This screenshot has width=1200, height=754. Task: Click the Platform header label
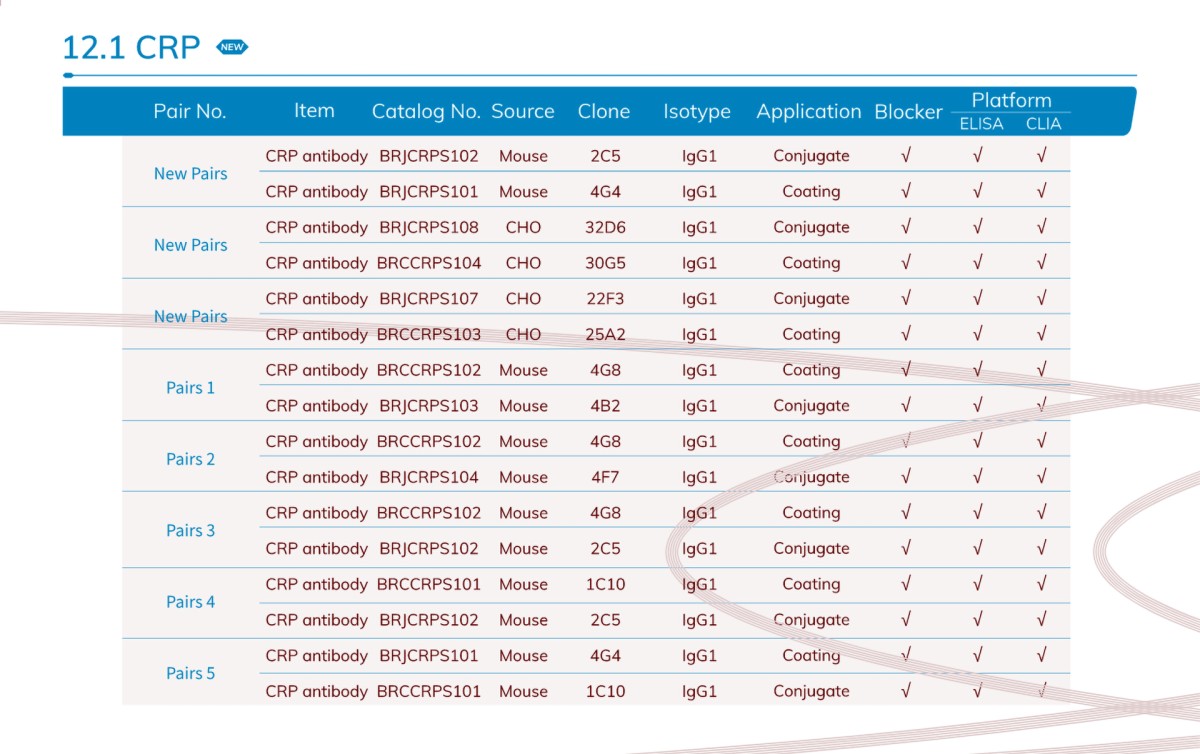tap(1011, 100)
